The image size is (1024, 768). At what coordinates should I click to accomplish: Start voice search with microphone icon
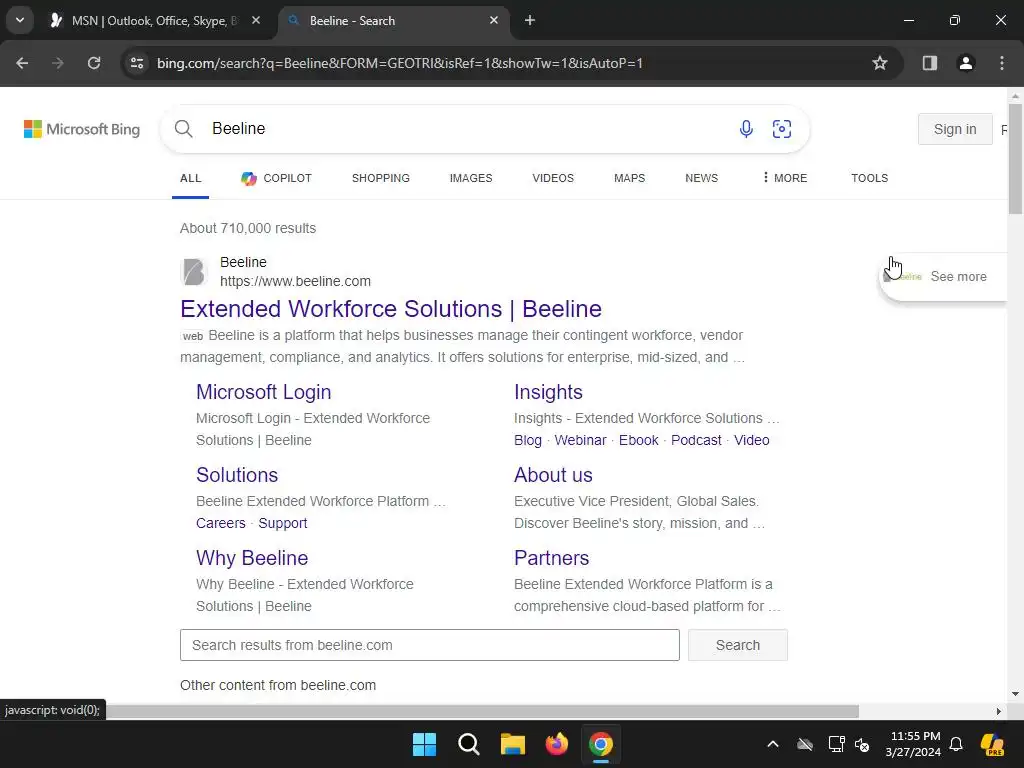(x=746, y=129)
